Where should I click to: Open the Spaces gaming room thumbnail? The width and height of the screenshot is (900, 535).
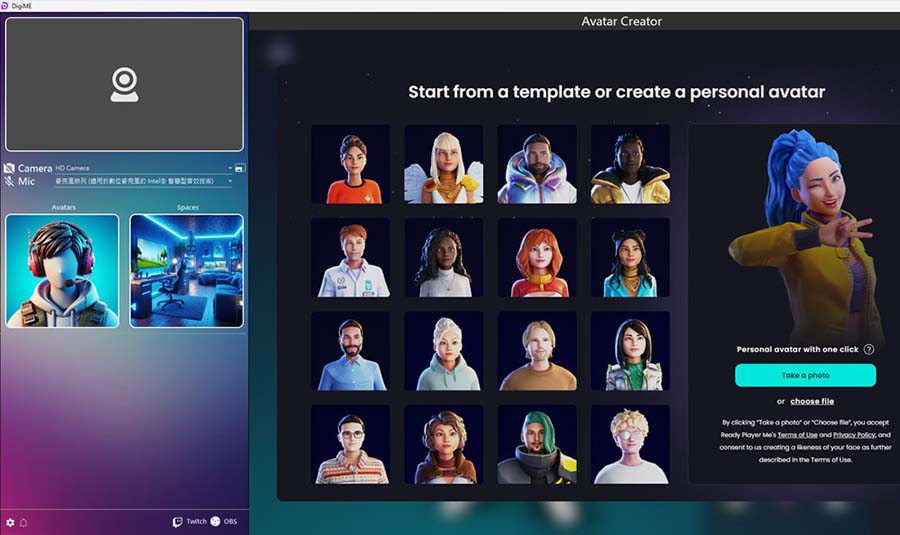pos(187,271)
